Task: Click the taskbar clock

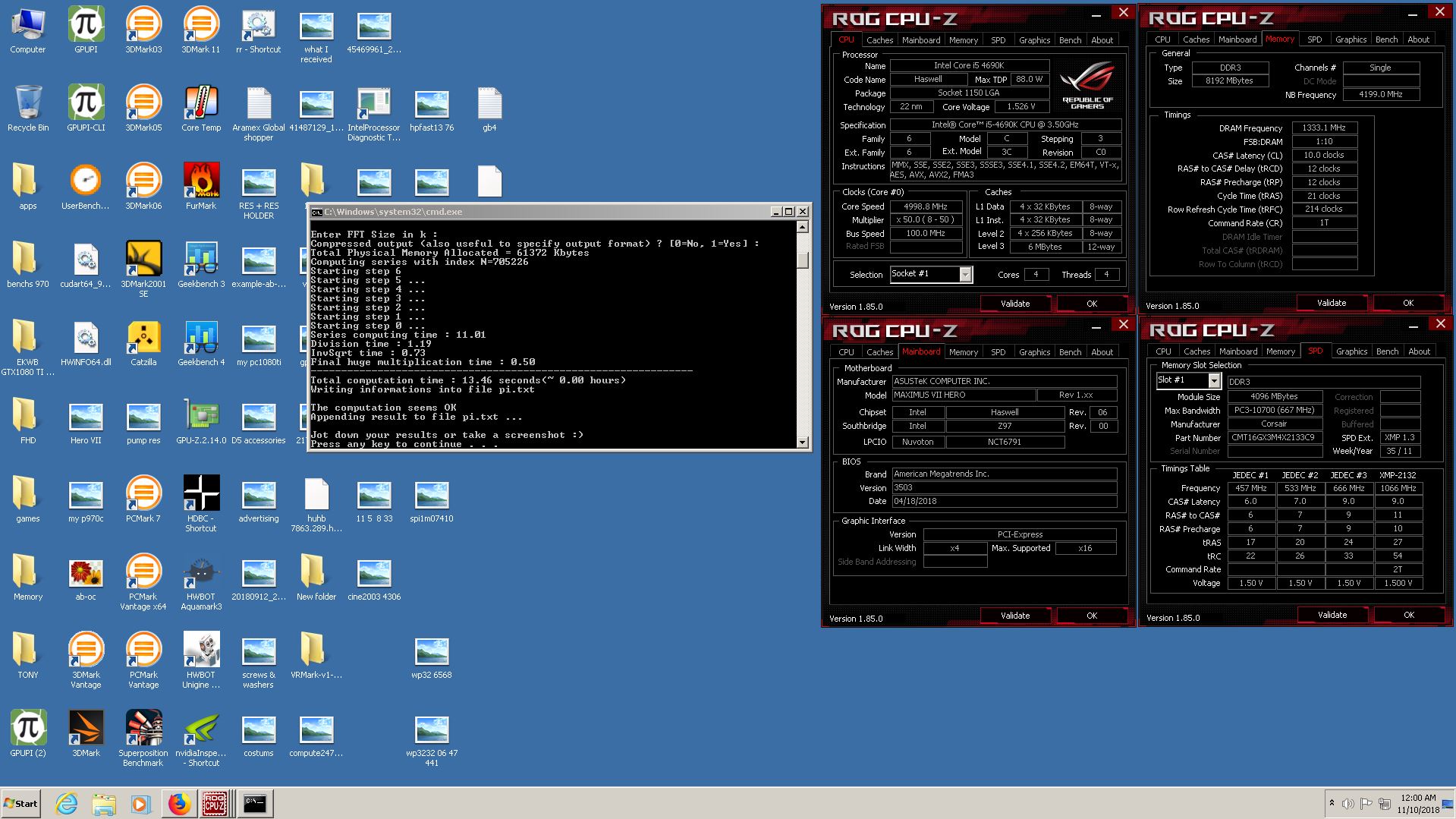Action: coord(1418,804)
